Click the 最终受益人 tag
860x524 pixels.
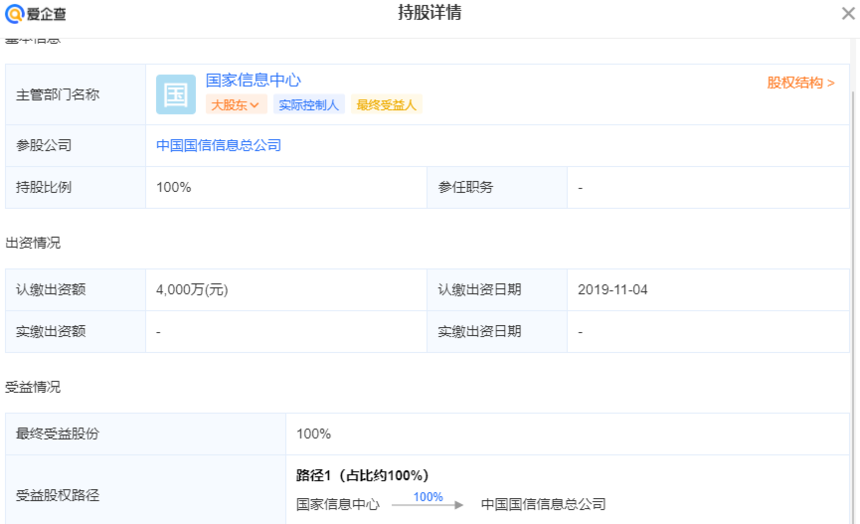tap(387, 105)
